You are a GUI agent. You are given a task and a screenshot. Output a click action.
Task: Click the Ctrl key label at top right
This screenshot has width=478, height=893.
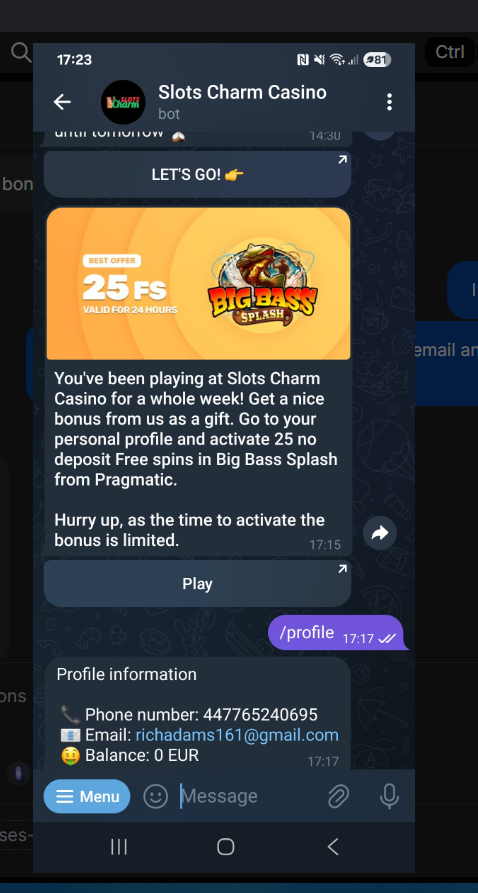click(450, 52)
